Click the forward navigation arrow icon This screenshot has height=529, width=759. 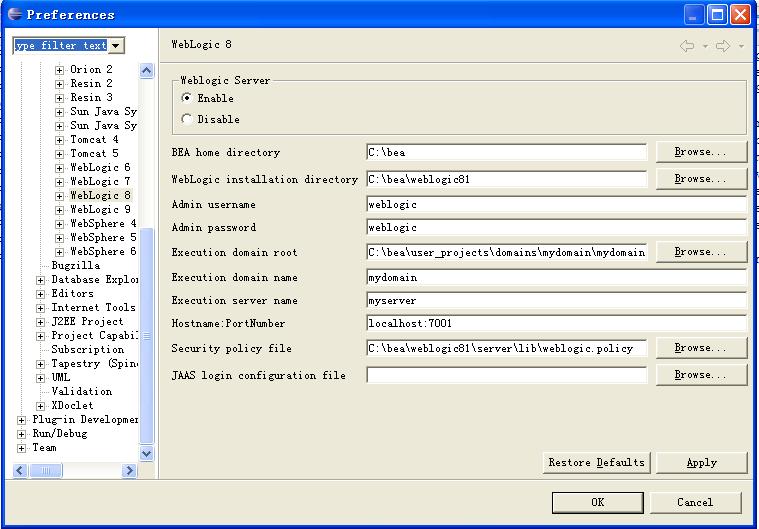tap(723, 46)
